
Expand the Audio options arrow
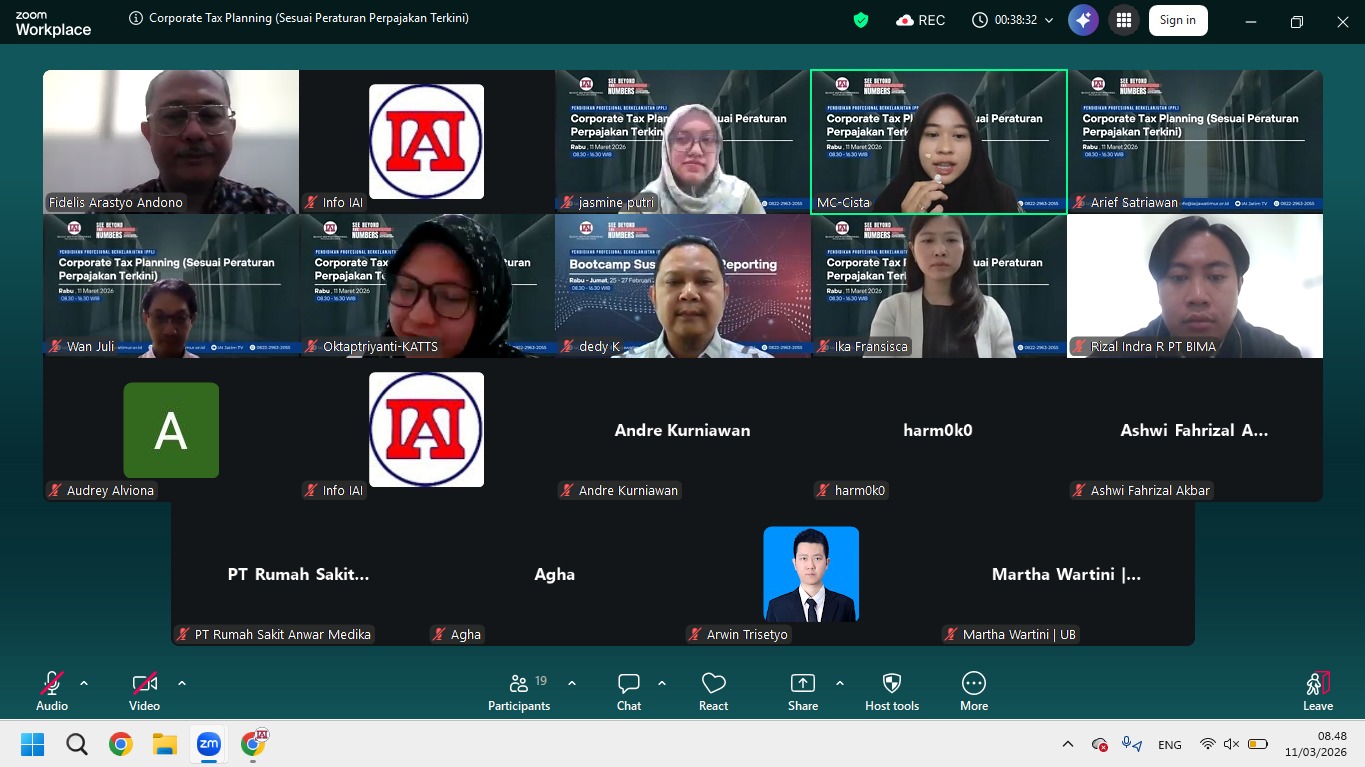(84, 683)
